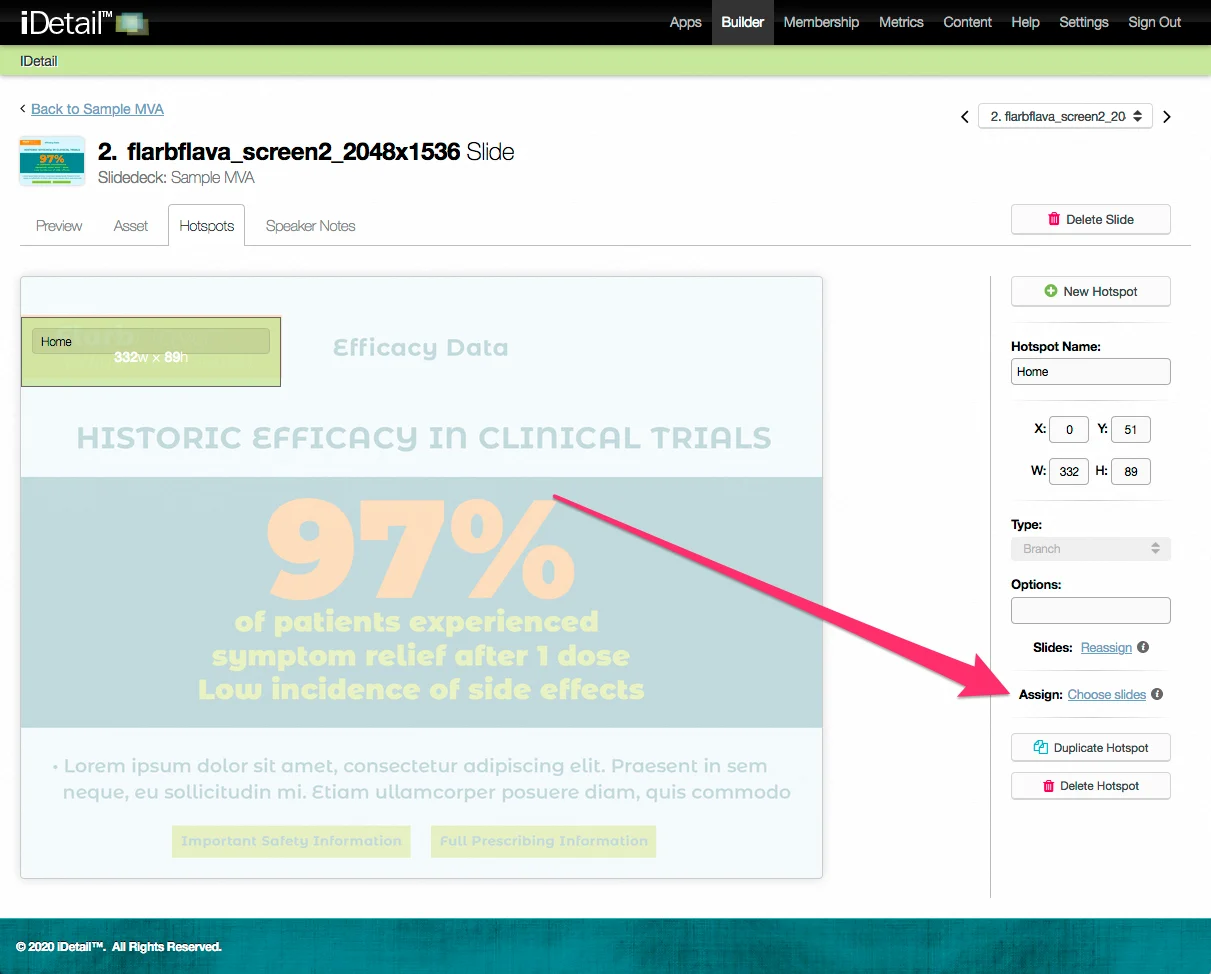Open the Content menu
1211x974 pixels.
point(968,22)
